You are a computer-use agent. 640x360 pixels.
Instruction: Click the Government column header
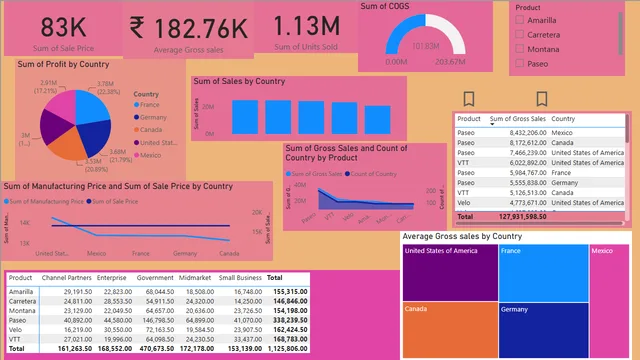155,278
